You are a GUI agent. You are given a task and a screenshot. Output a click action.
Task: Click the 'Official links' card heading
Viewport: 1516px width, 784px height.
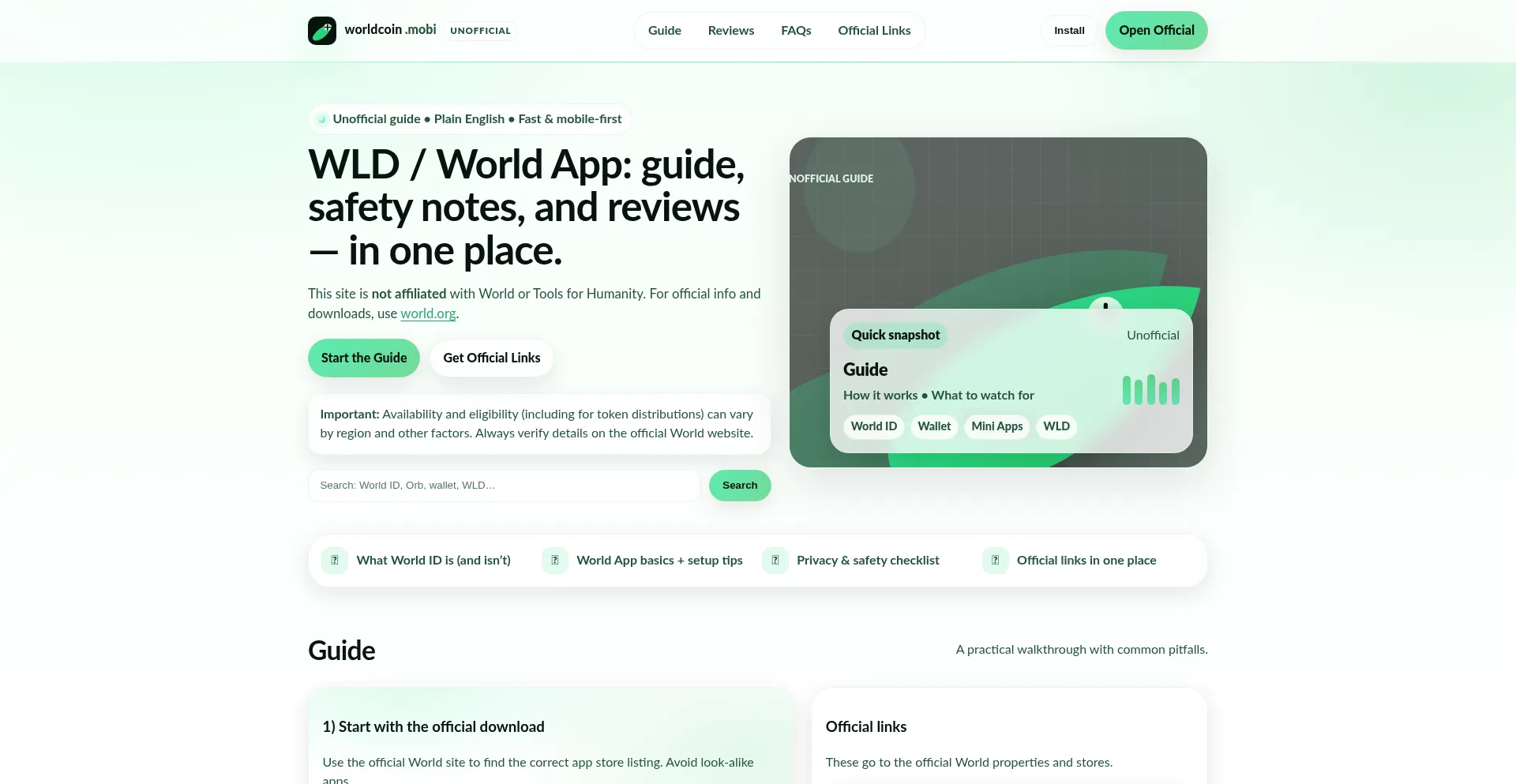866,727
